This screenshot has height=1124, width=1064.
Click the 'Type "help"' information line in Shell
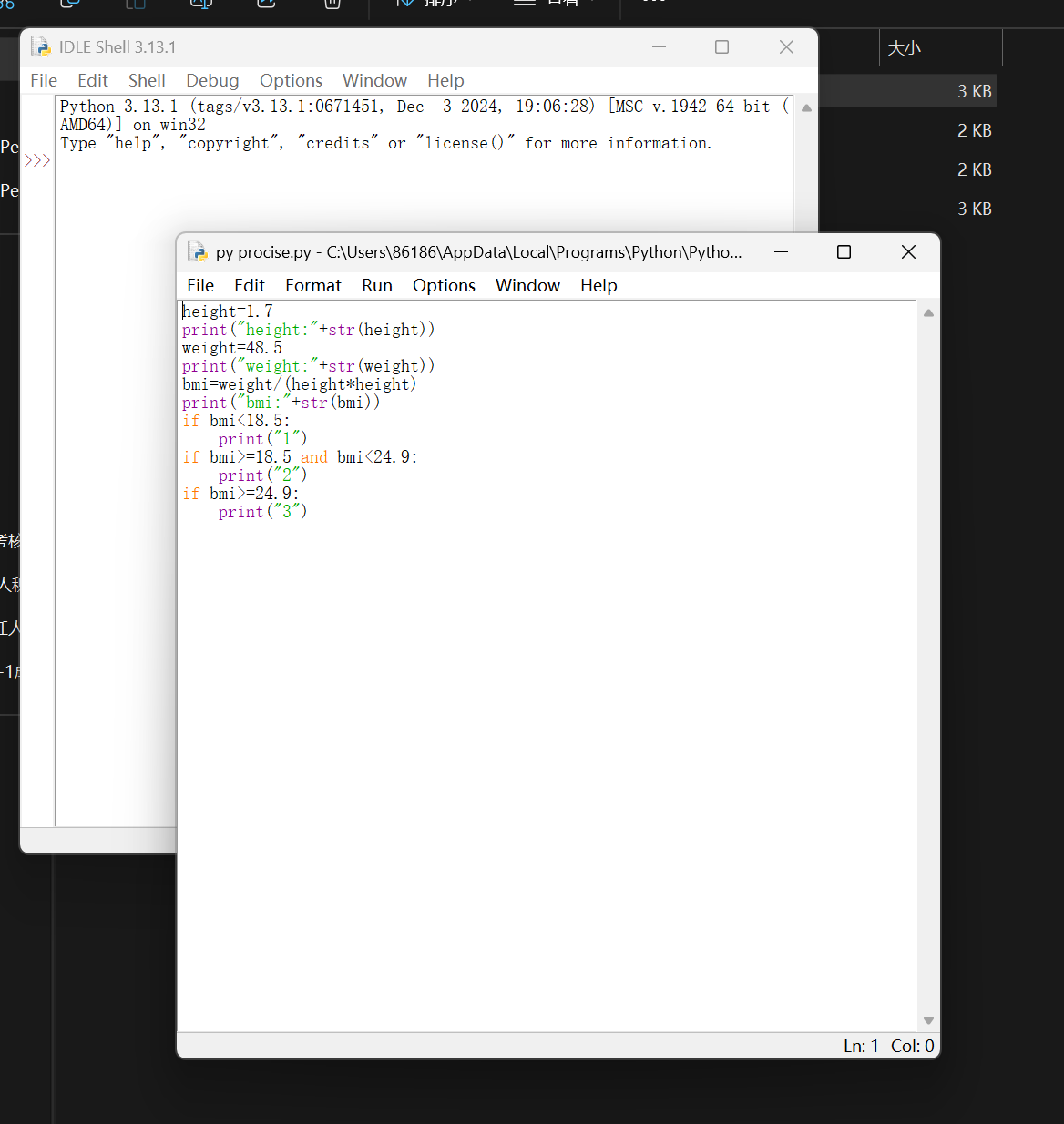(385, 143)
